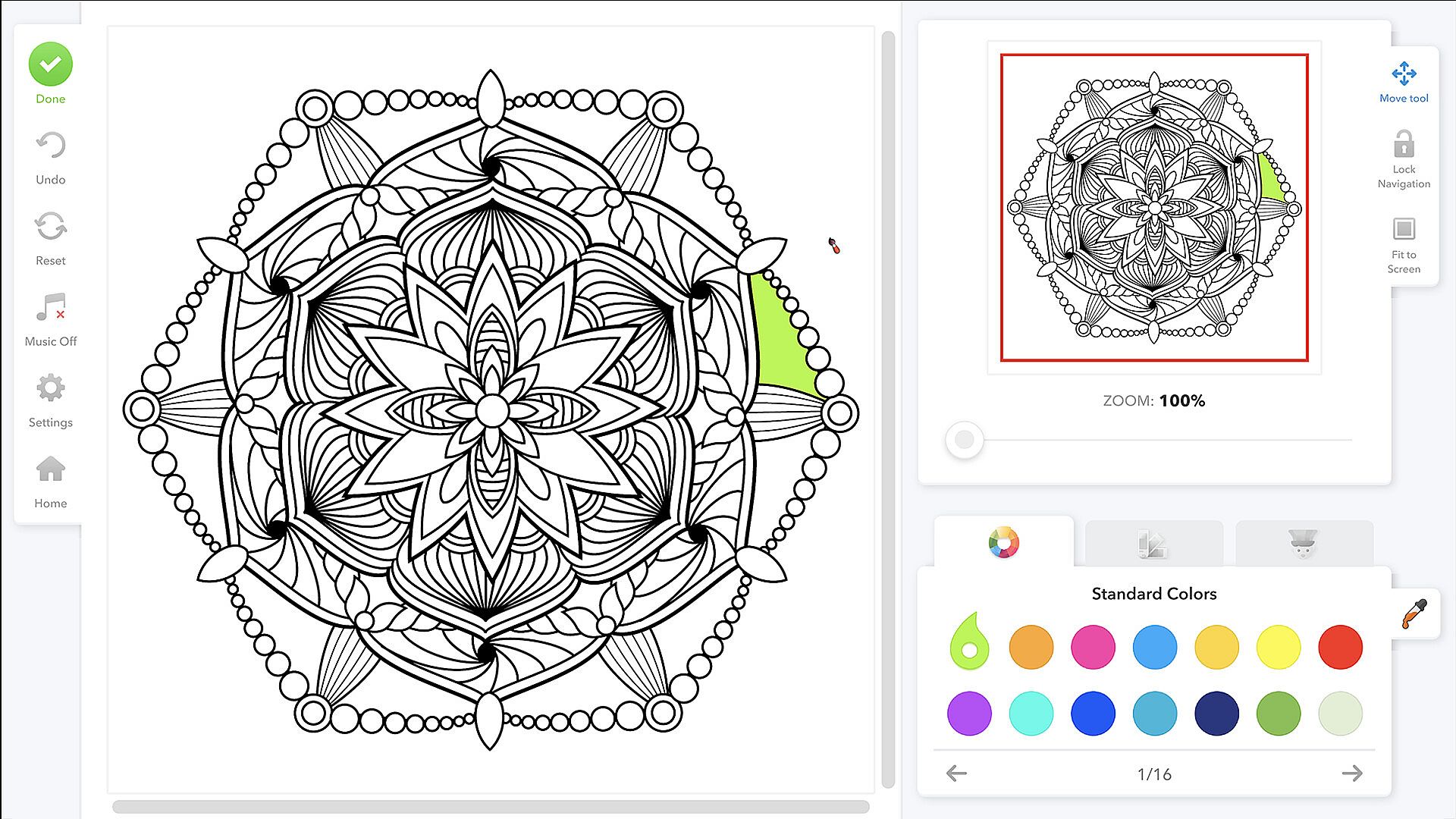The width and height of the screenshot is (1456, 819).
Task: Choose the purple color swatch
Action: (x=969, y=714)
